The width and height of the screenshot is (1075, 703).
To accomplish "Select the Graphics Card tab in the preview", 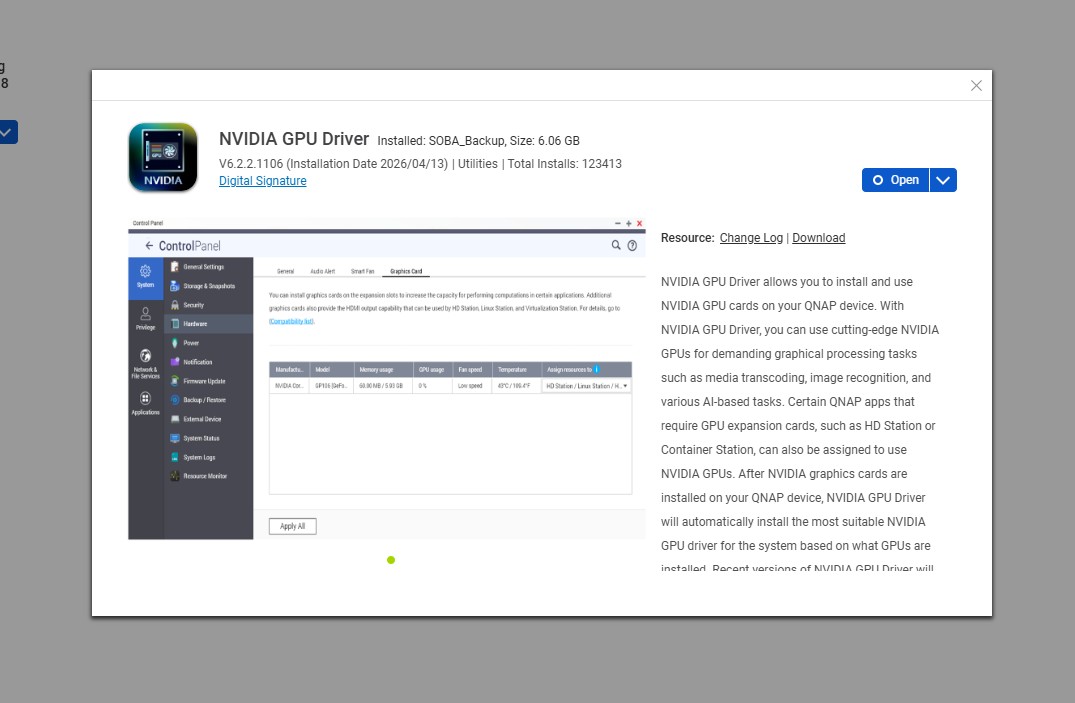I will [406, 271].
